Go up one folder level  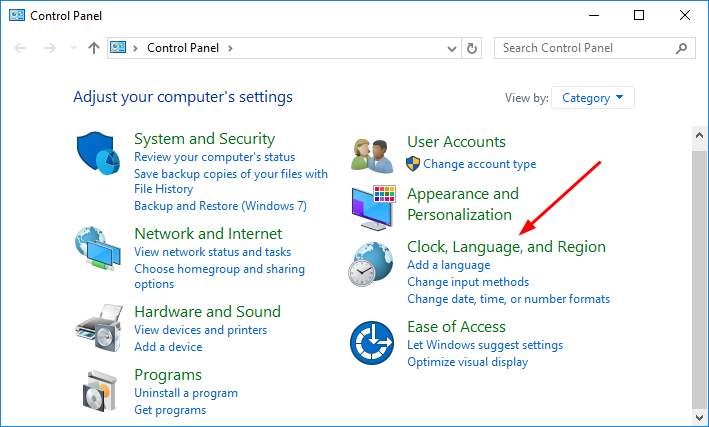[x=94, y=48]
